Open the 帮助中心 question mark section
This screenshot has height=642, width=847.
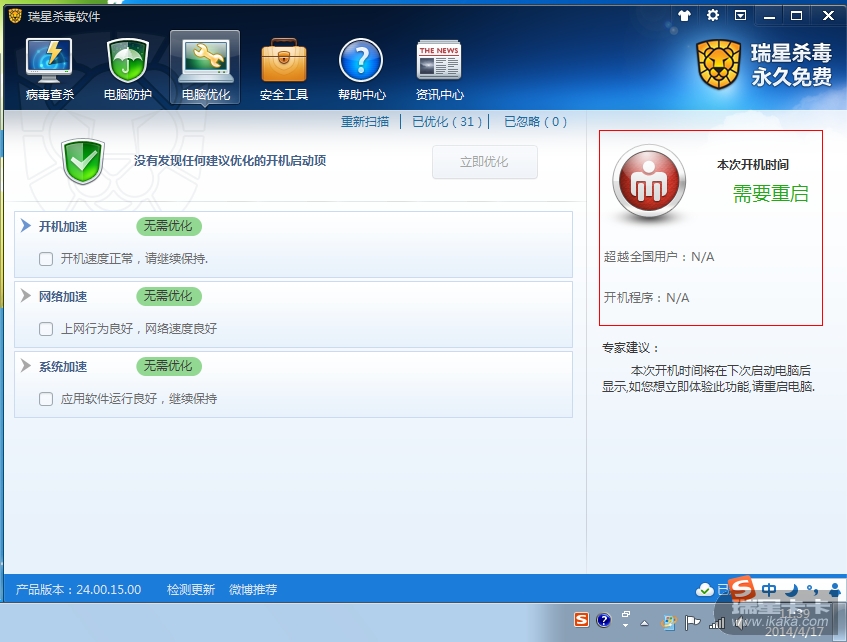361,69
